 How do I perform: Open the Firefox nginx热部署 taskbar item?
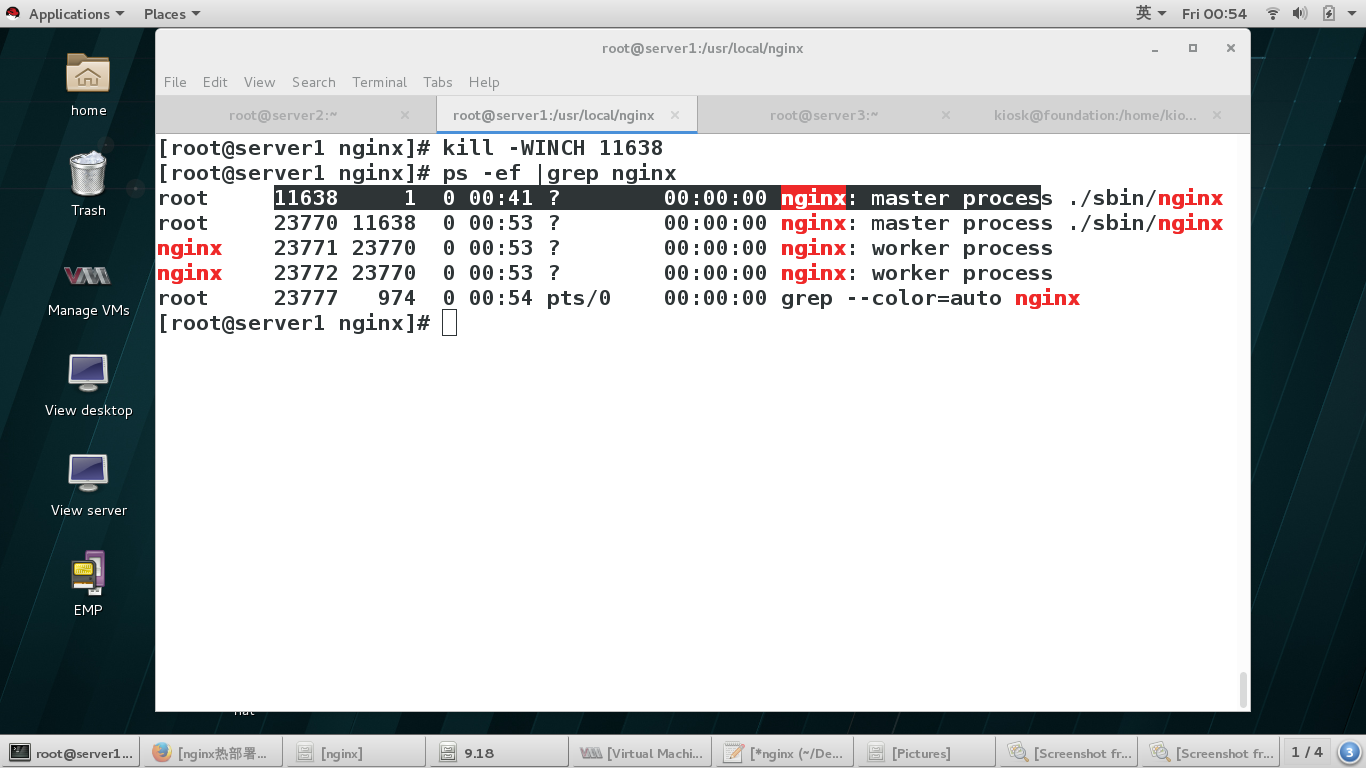point(212,753)
